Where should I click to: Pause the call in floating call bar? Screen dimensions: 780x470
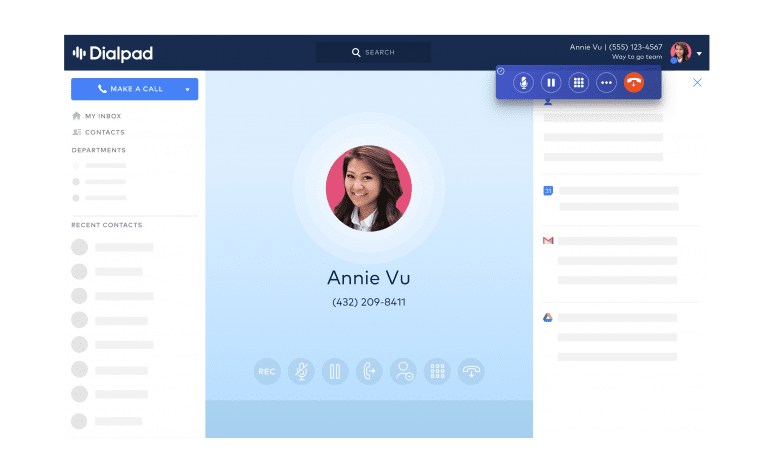pyautogui.click(x=551, y=83)
